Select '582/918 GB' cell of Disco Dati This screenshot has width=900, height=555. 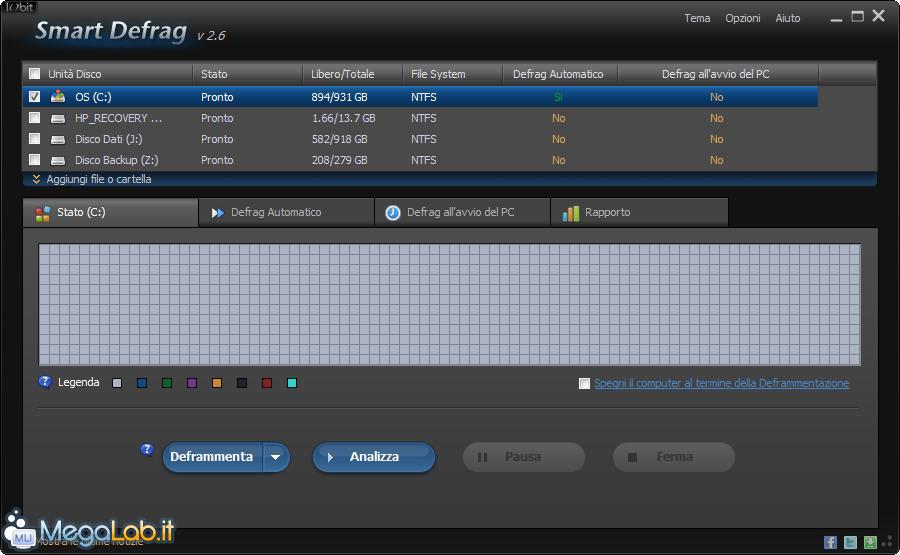point(339,139)
